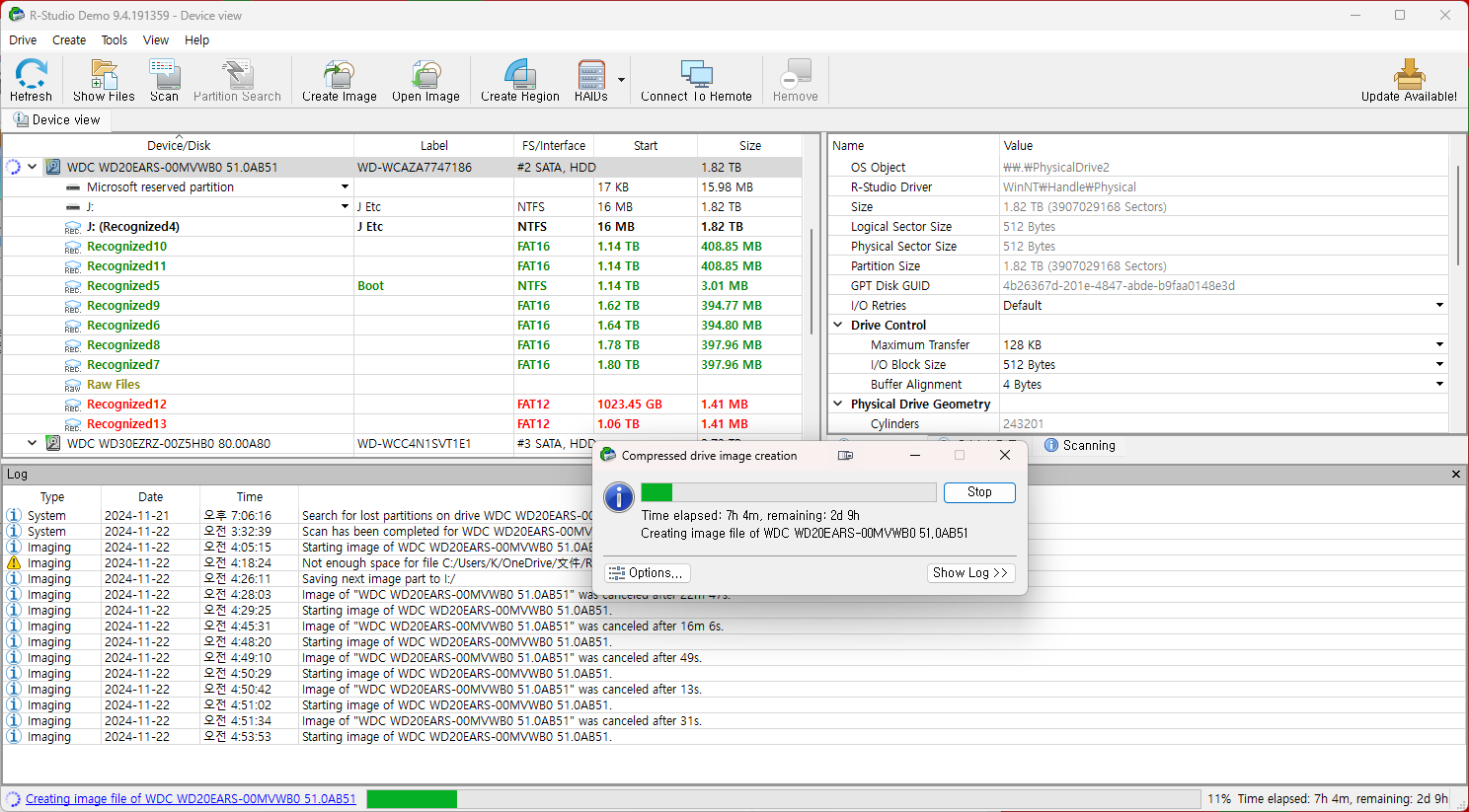
Task: Click the hard drive icon beside WDC WD20EARS
Action: (x=53, y=167)
